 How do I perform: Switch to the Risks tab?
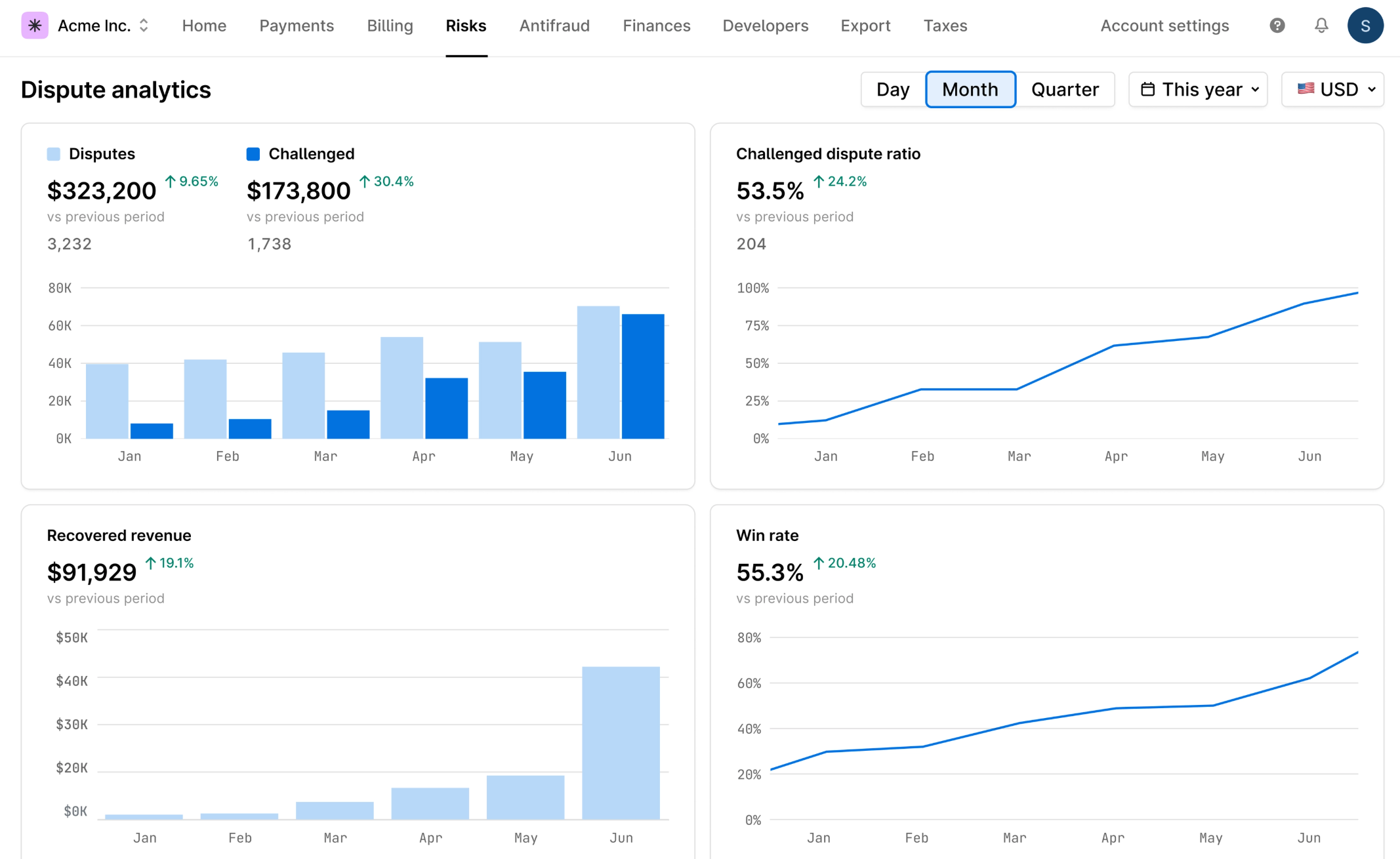466,26
